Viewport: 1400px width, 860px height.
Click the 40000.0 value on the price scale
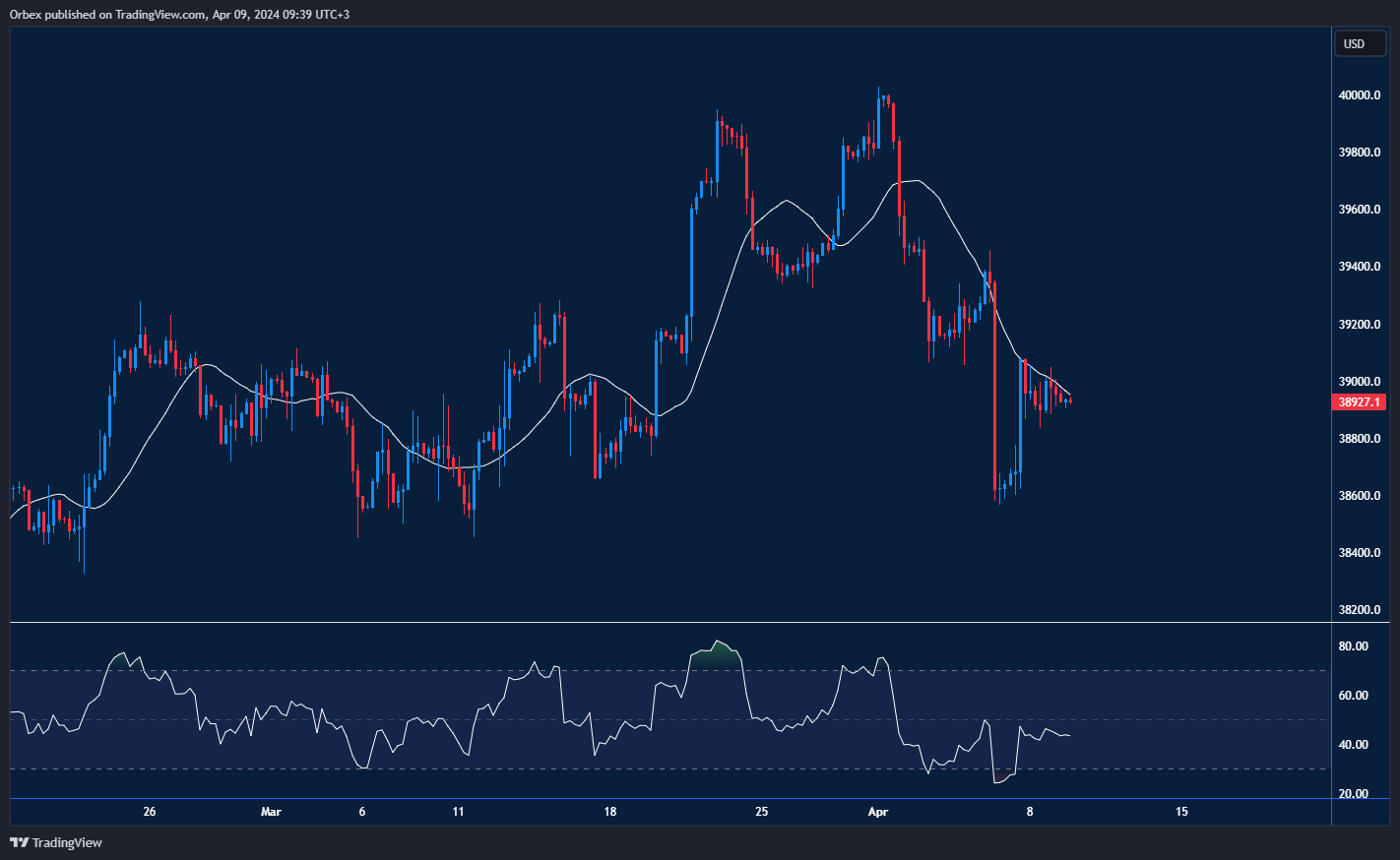pyautogui.click(x=1362, y=95)
